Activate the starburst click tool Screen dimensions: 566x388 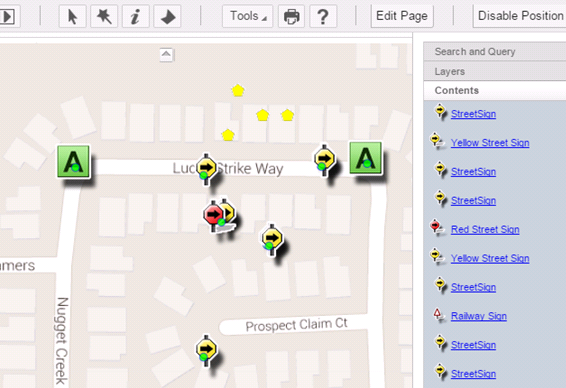(x=104, y=16)
